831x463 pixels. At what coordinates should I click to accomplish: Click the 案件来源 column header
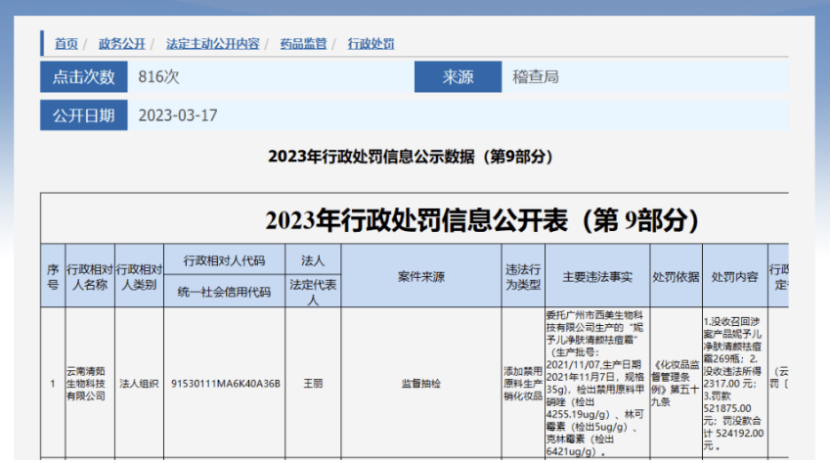(x=421, y=276)
